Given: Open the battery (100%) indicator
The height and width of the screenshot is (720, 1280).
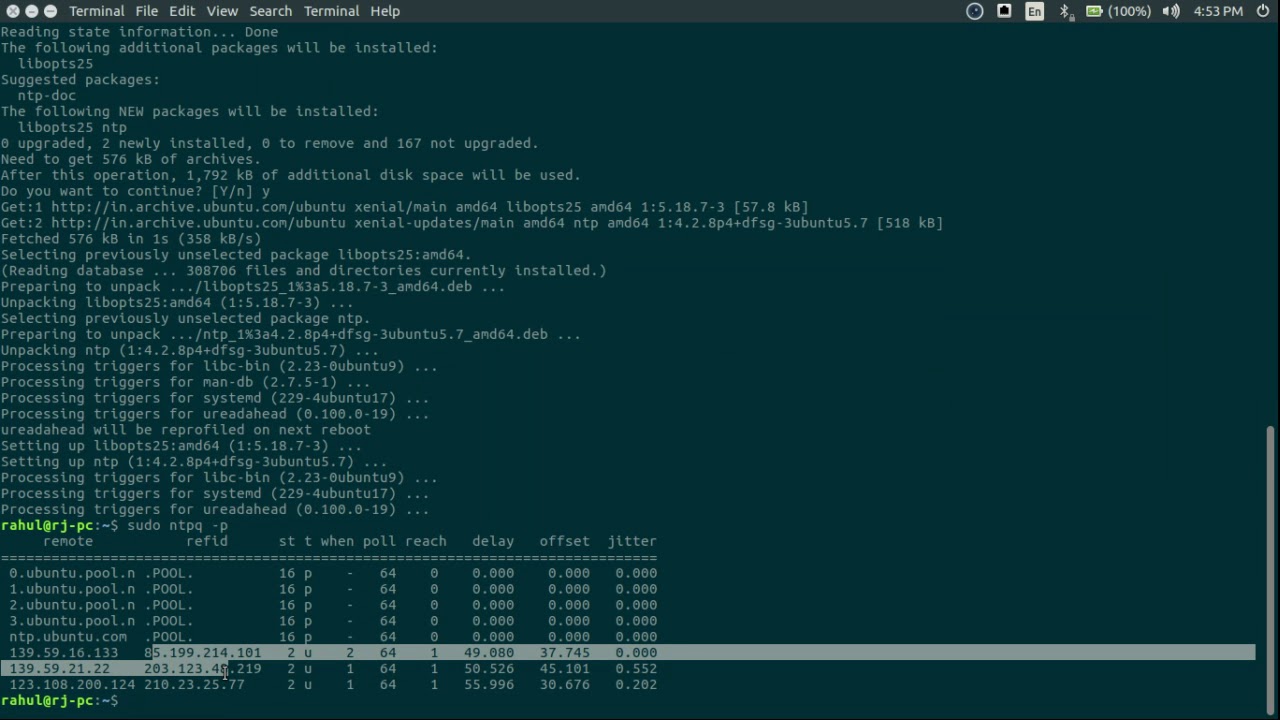Looking at the screenshot, I should tap(1117, 11).
